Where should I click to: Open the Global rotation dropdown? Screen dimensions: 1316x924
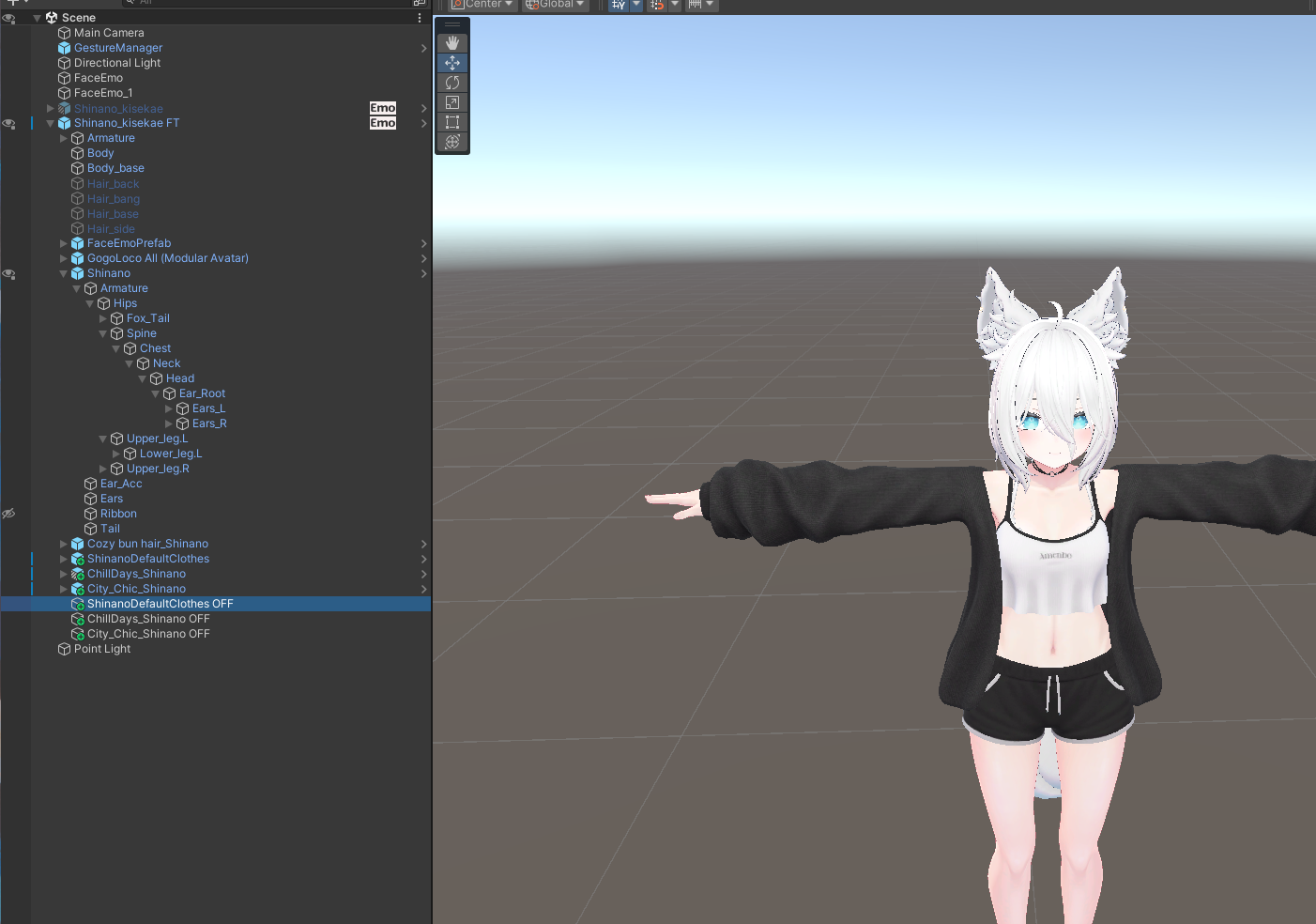(x=556, y=5)
